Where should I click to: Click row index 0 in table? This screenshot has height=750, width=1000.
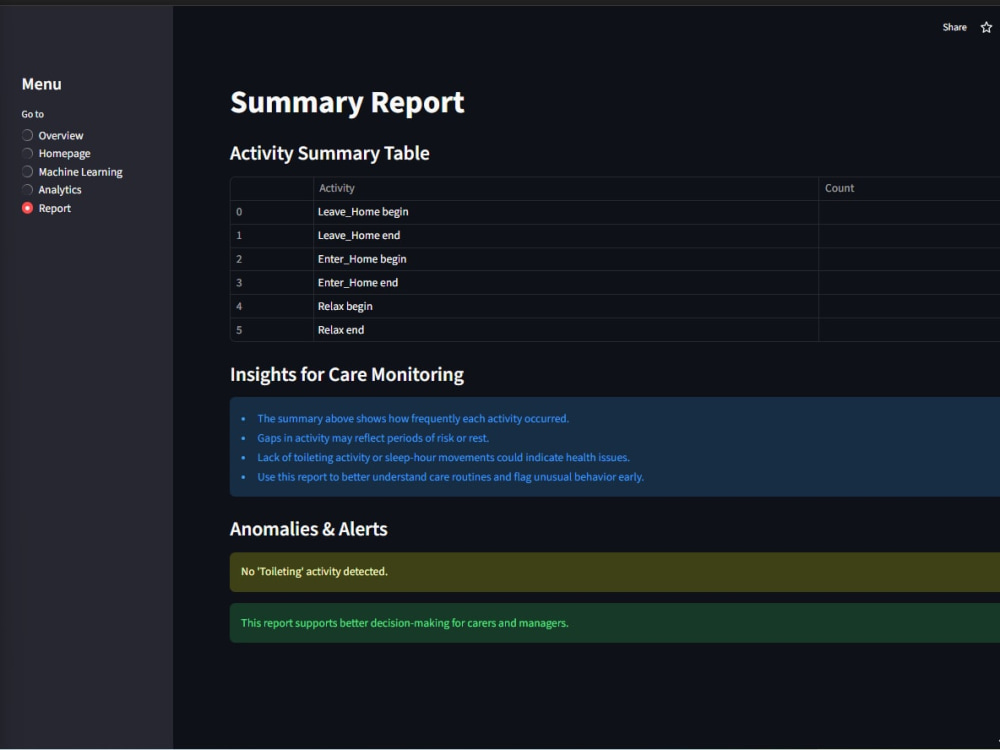point(272,212)
